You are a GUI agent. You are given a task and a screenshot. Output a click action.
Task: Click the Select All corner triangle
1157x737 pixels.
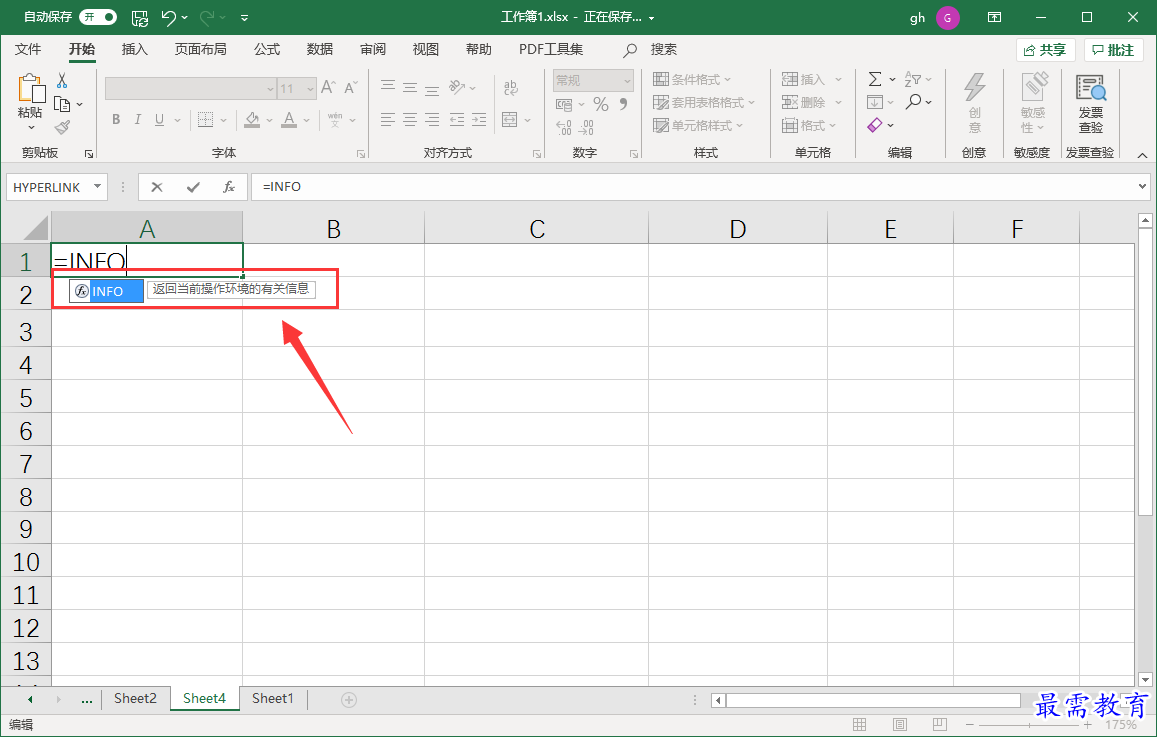pyautogui.click(x=35, y=228)
